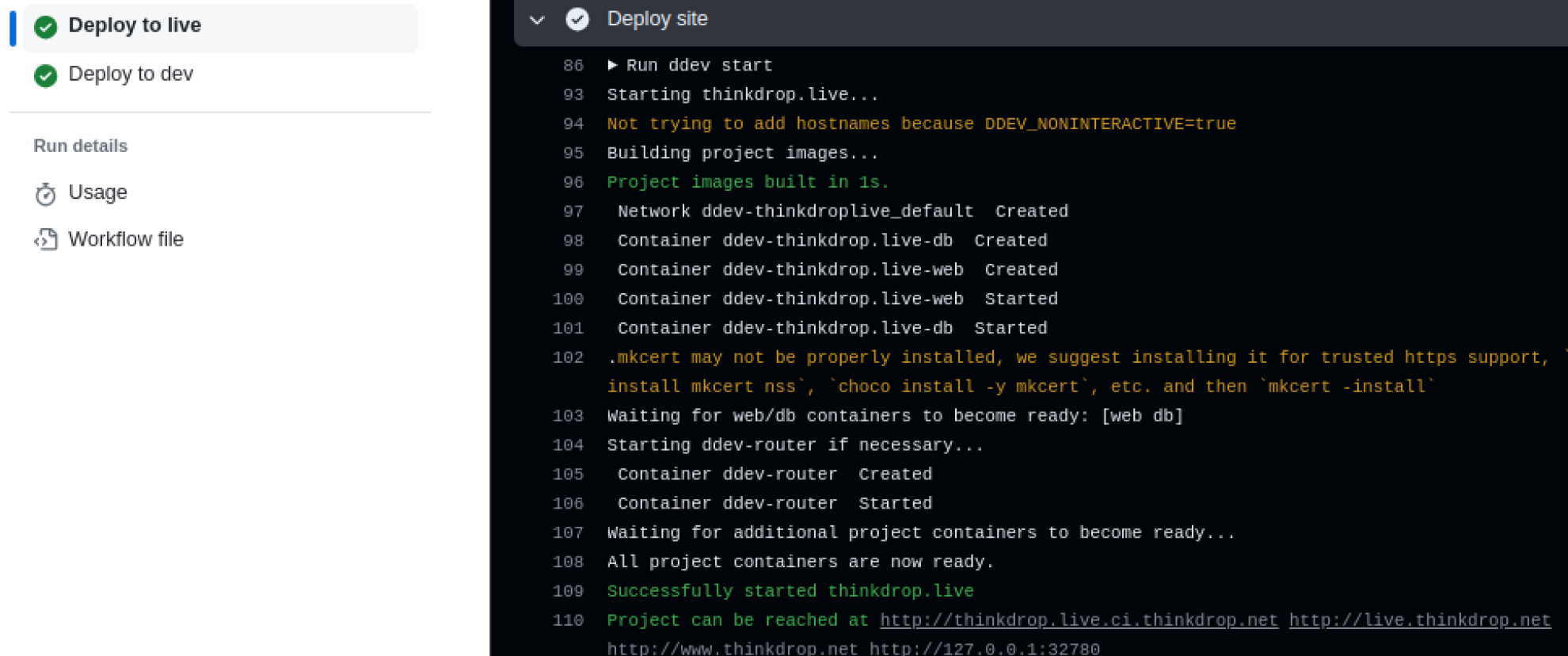Click log line number 109
Screen dimensions: 1568x656
(568, 591)
